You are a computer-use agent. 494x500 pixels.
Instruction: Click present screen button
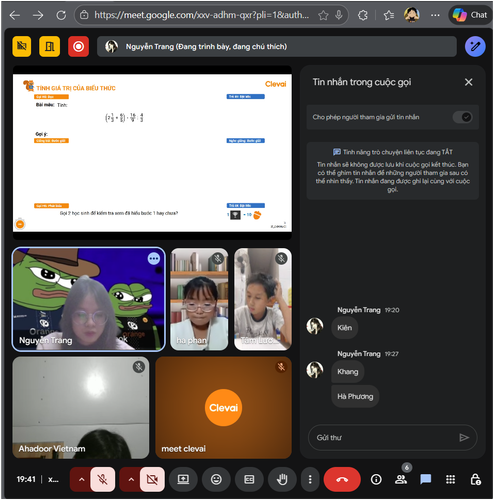183,479
